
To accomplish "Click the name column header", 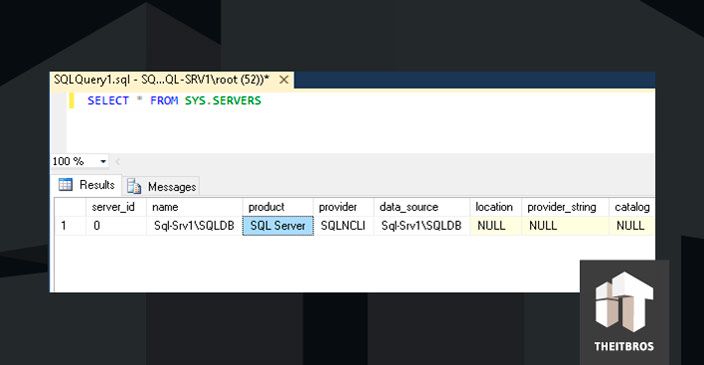I will pyautogui.click(x=194, y=207).
